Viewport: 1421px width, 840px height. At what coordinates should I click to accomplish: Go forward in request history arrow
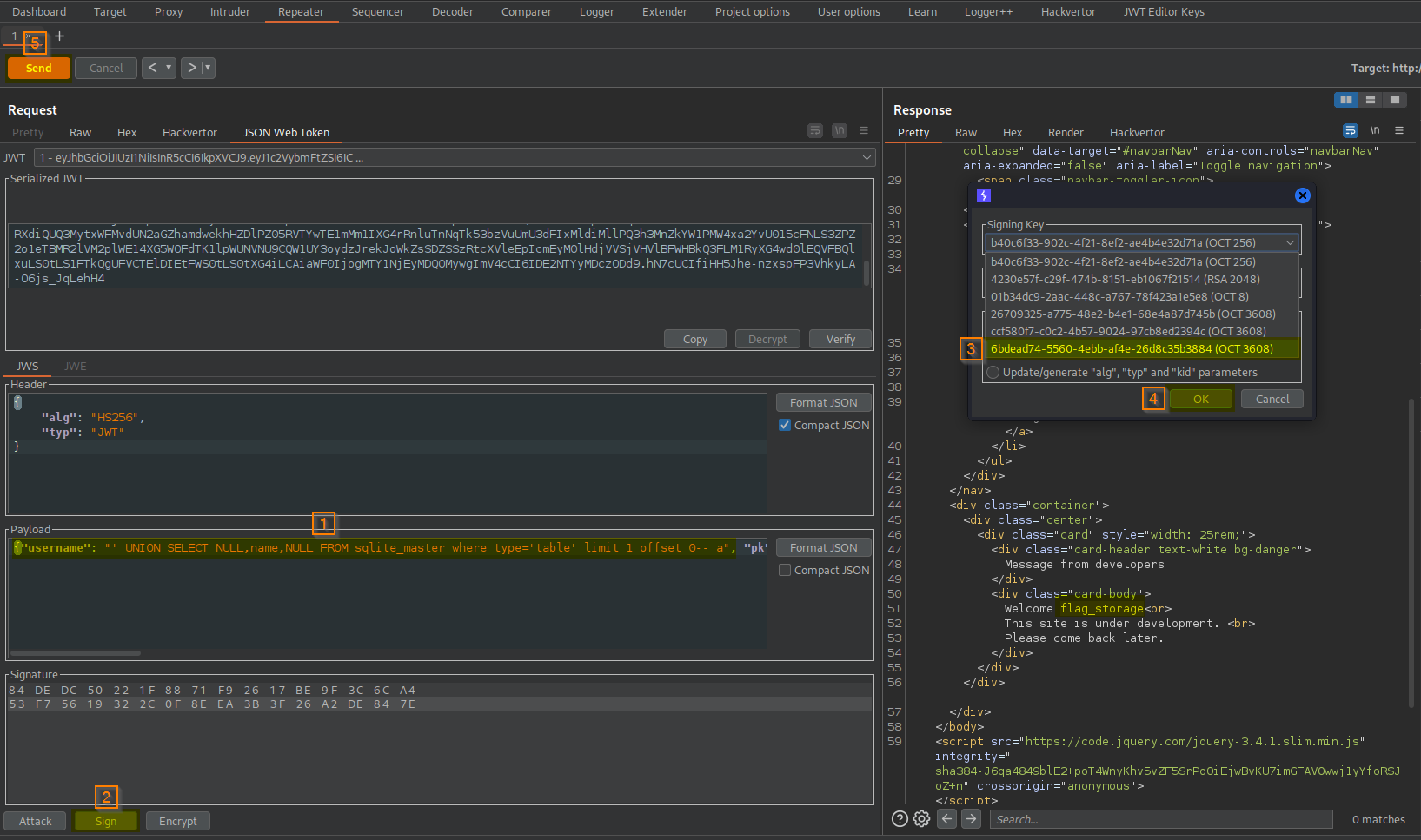(x=192, y=68)
